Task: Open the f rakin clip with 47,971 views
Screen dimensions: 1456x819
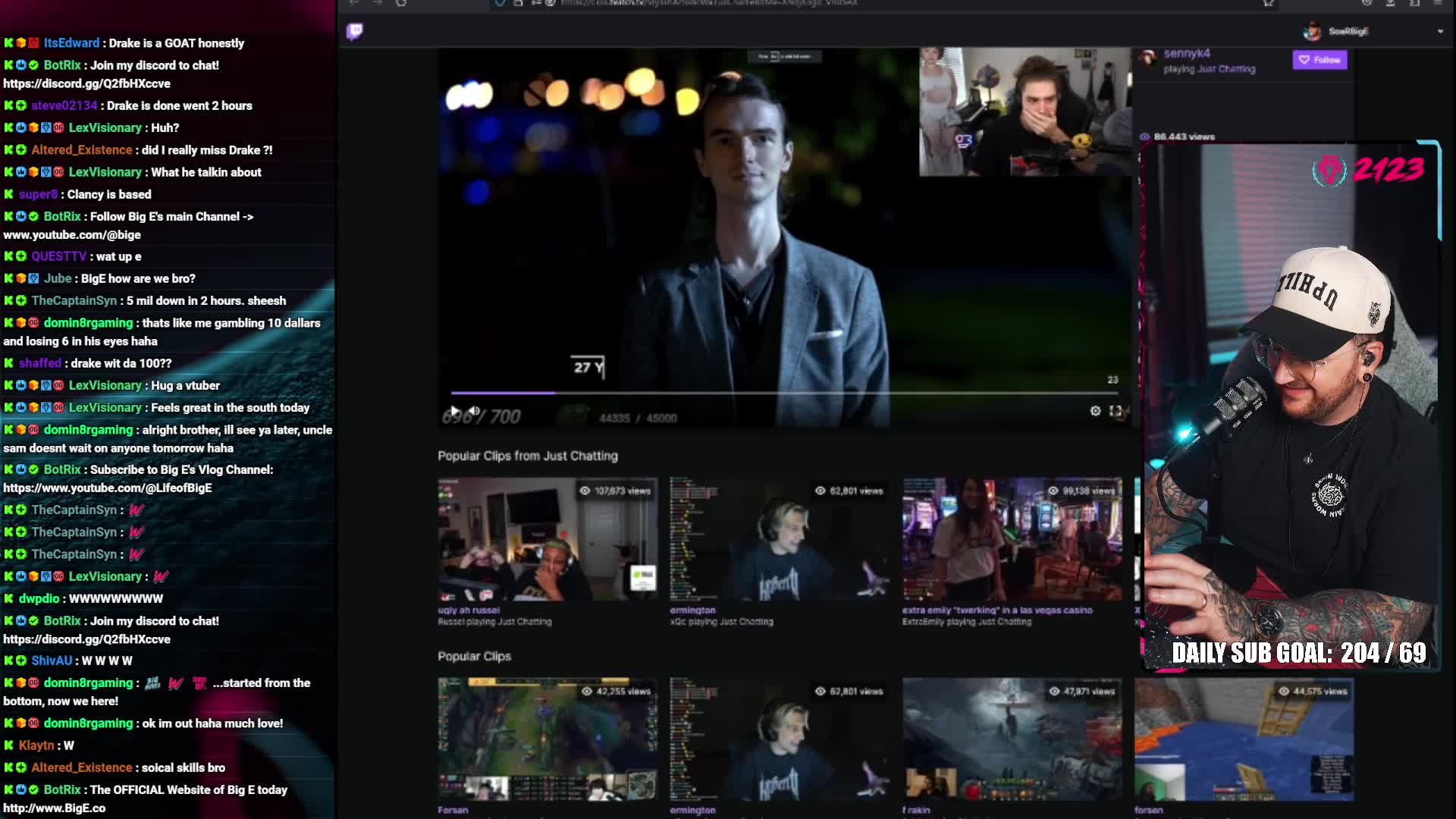Action: tap(1012, 739)
